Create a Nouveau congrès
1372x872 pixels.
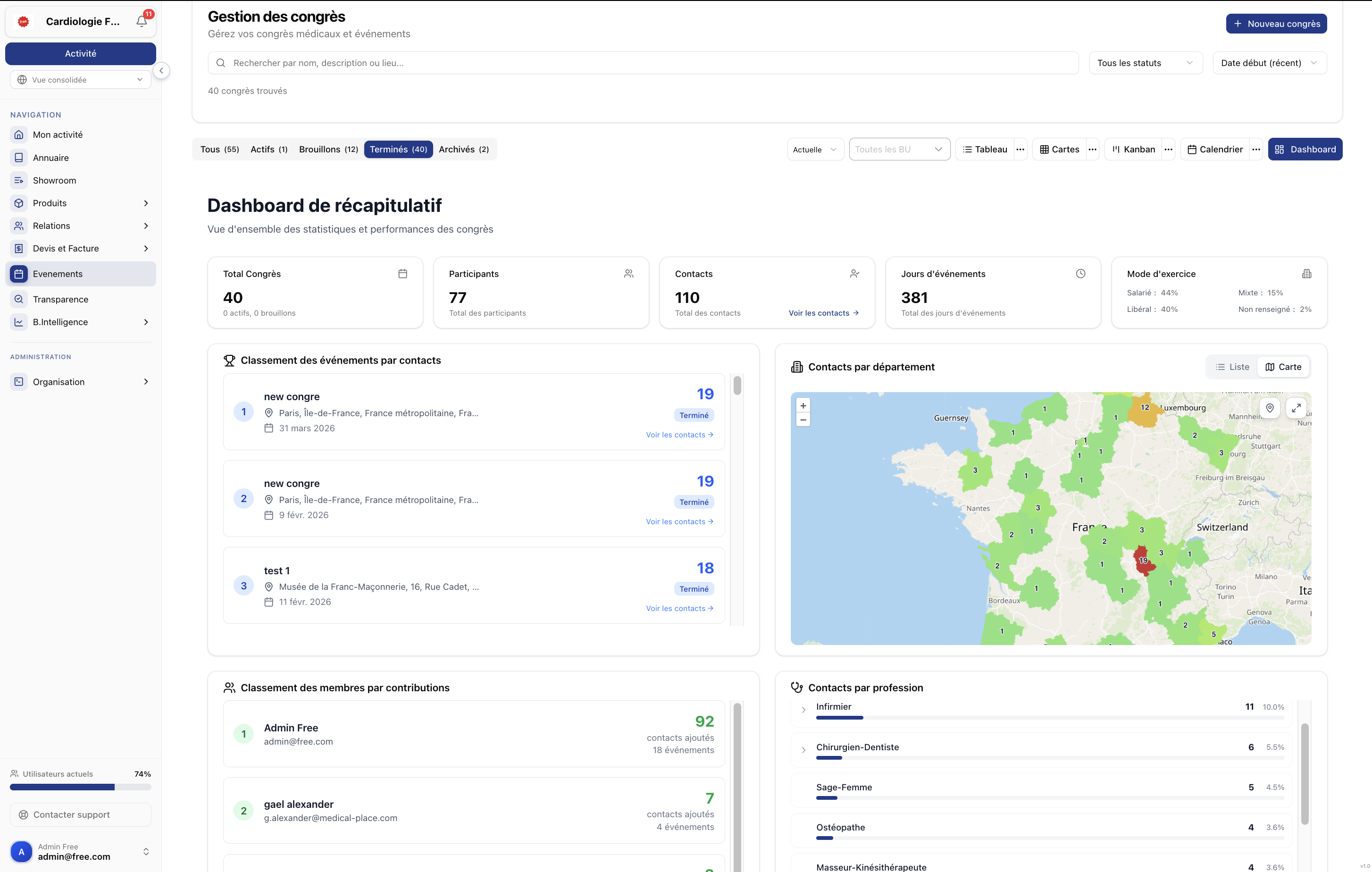(1276, 24)
